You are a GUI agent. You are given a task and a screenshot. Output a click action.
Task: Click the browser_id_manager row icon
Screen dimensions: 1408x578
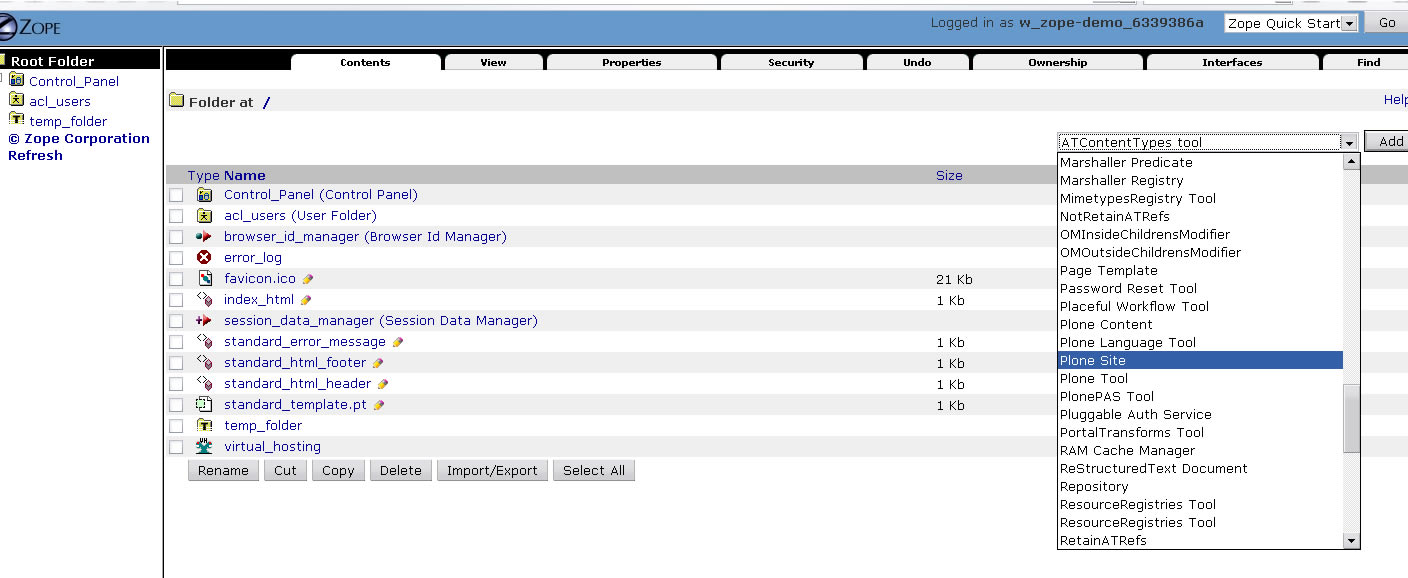click(205, 237)
